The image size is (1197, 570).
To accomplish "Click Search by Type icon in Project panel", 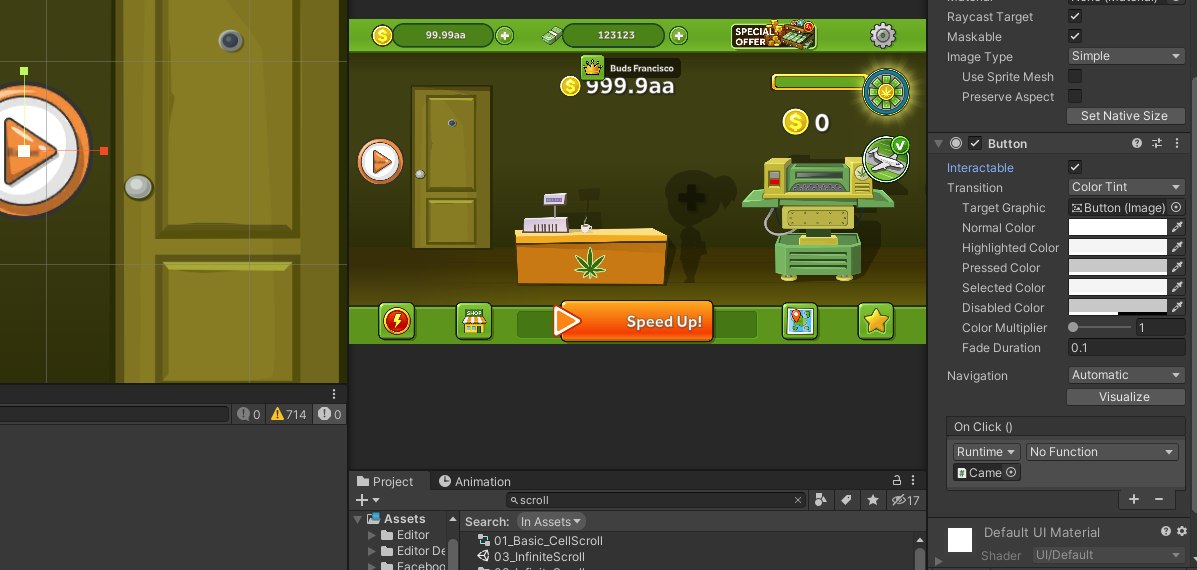I will point(821,501).
